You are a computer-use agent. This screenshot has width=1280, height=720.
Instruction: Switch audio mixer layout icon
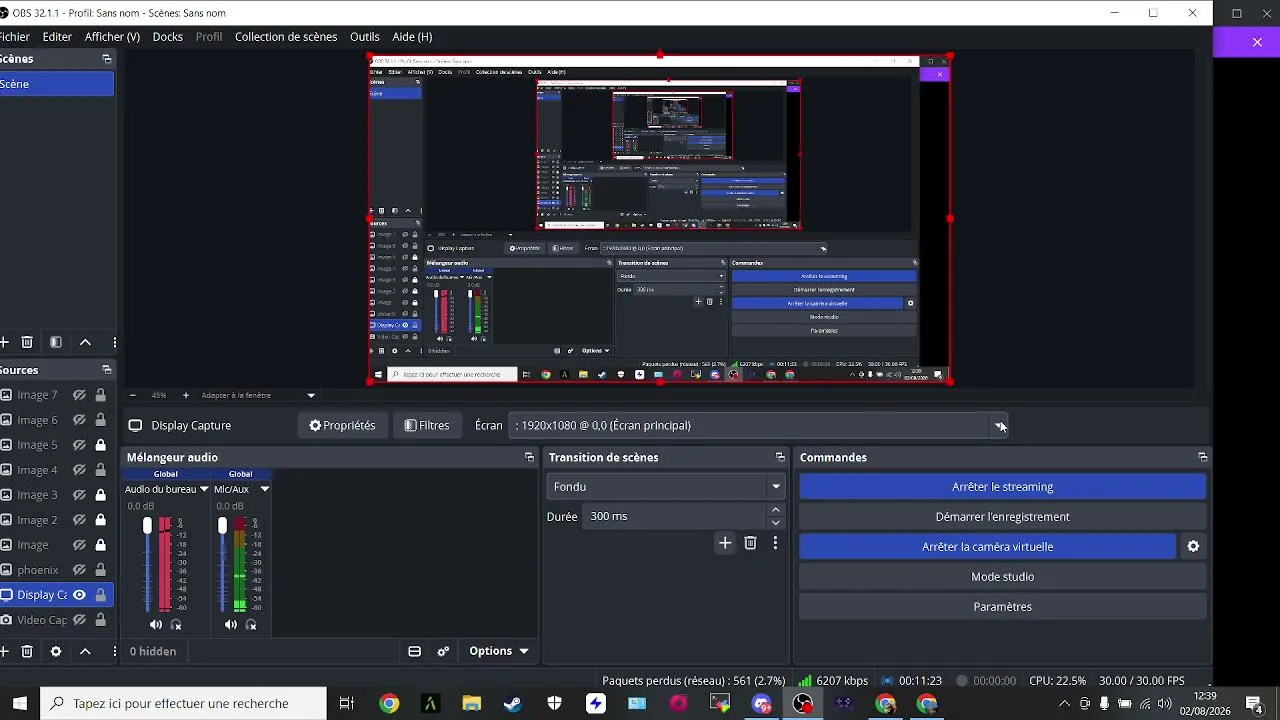(x=414, y=651)
